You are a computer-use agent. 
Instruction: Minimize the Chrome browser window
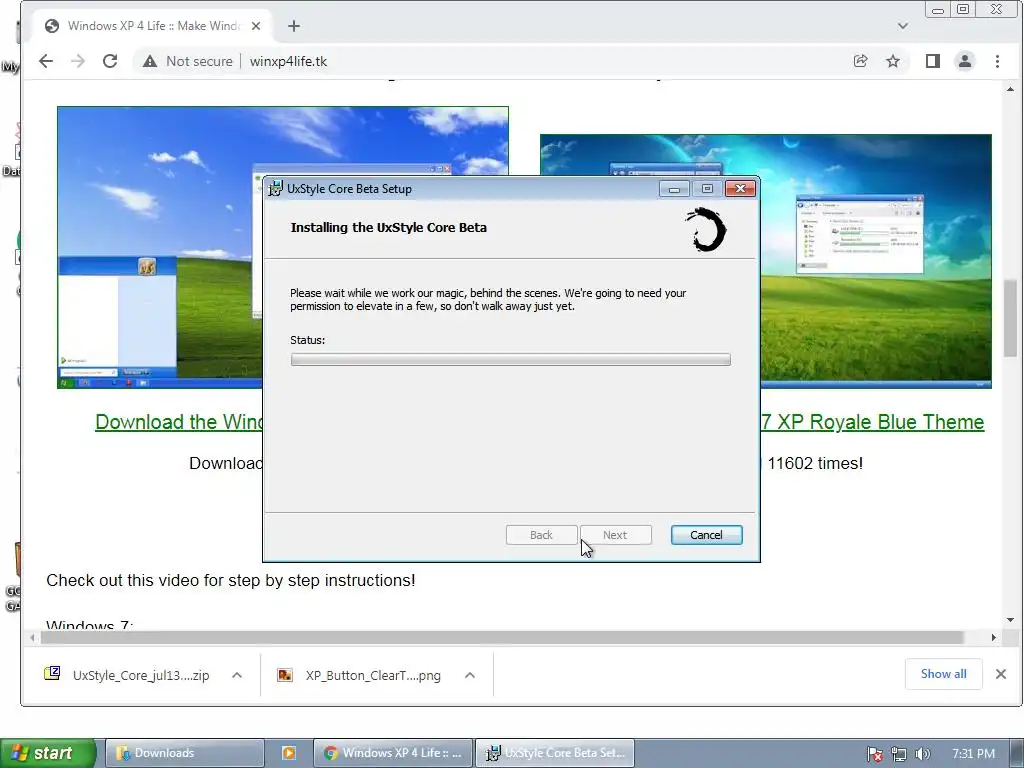pyautogui.click(x=938, y=9)
